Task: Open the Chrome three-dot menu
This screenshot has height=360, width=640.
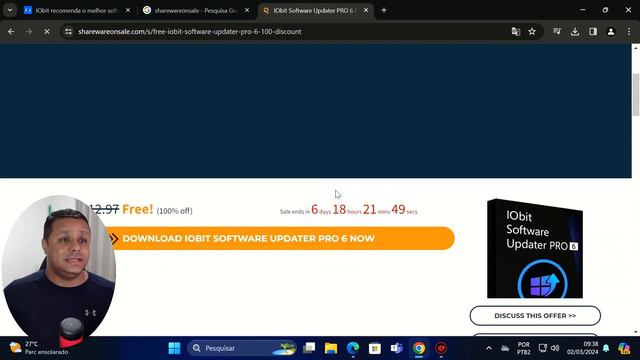Action: pos(629,31)
